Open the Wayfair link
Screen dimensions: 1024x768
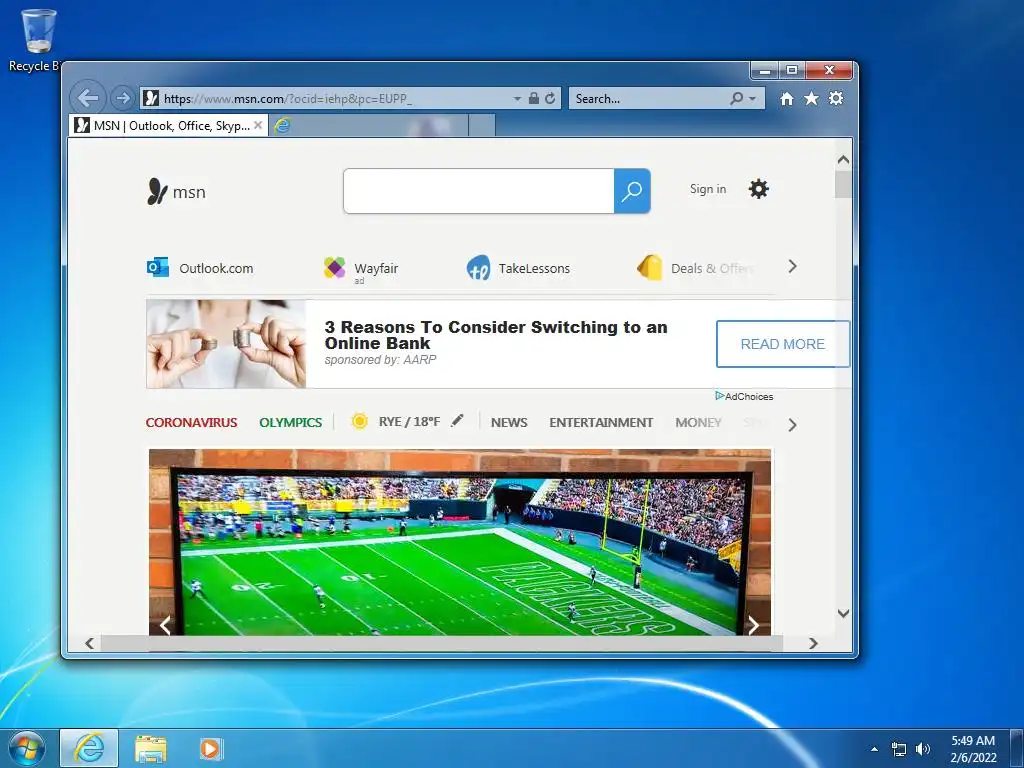point(376,268)
